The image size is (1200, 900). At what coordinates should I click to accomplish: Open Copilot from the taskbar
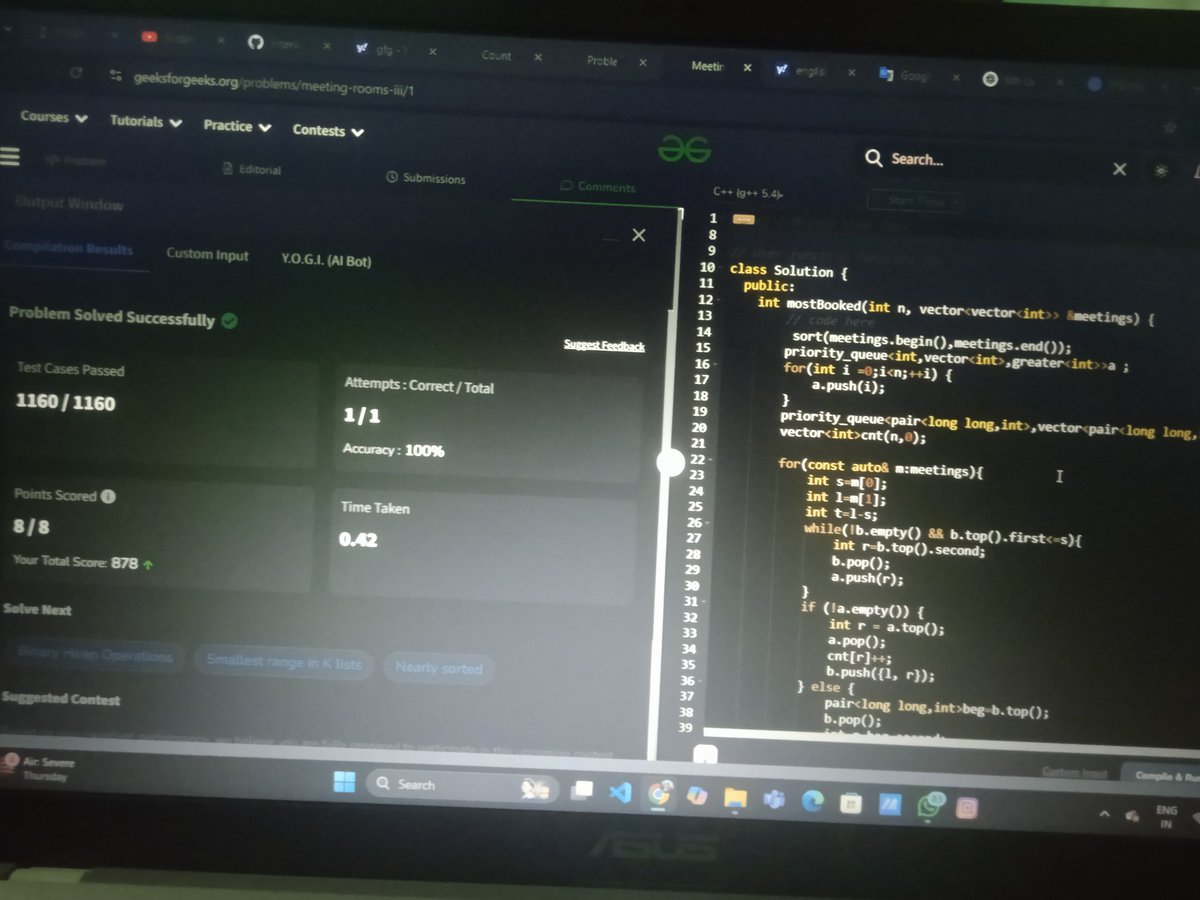[x=698, y=796]
